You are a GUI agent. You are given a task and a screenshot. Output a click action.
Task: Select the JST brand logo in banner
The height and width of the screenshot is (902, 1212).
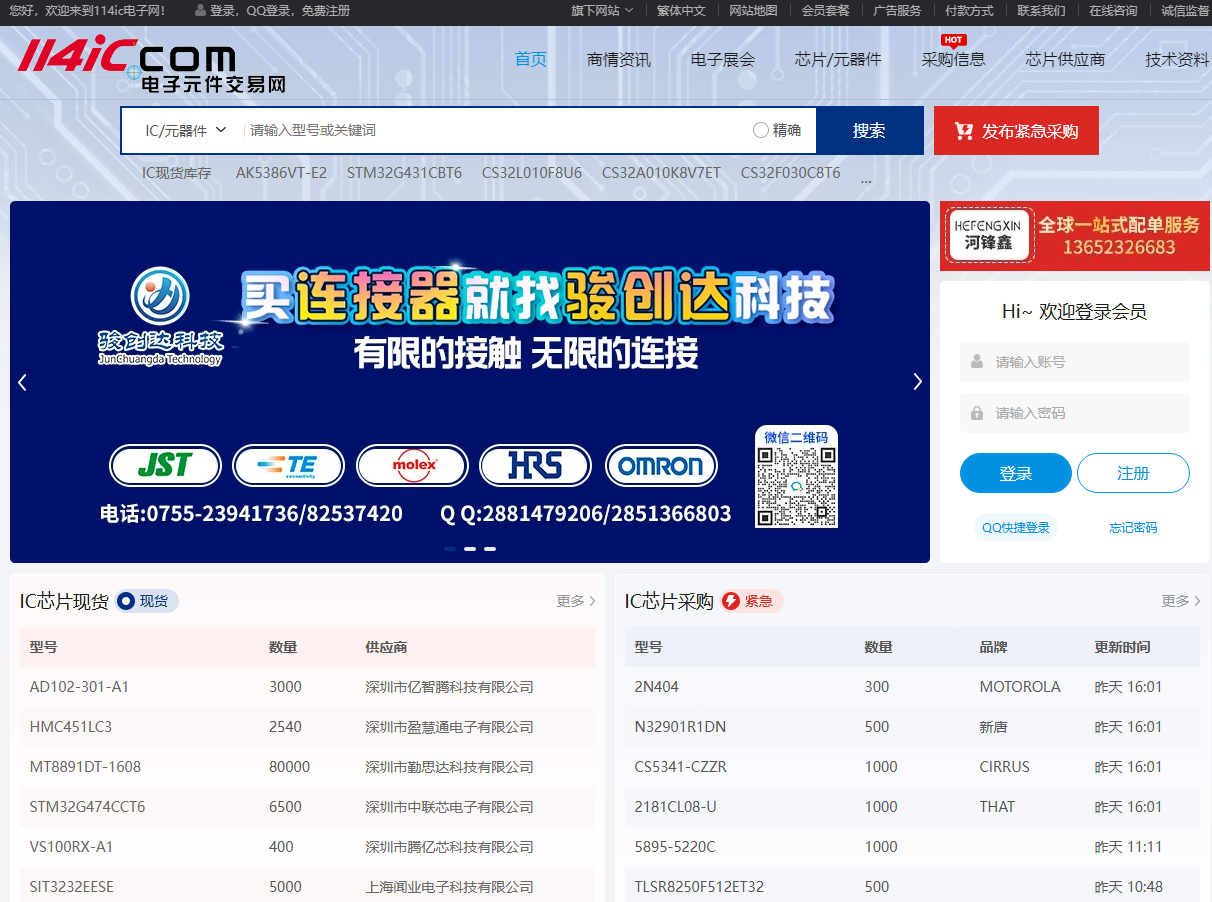click(x=165, y=465)
